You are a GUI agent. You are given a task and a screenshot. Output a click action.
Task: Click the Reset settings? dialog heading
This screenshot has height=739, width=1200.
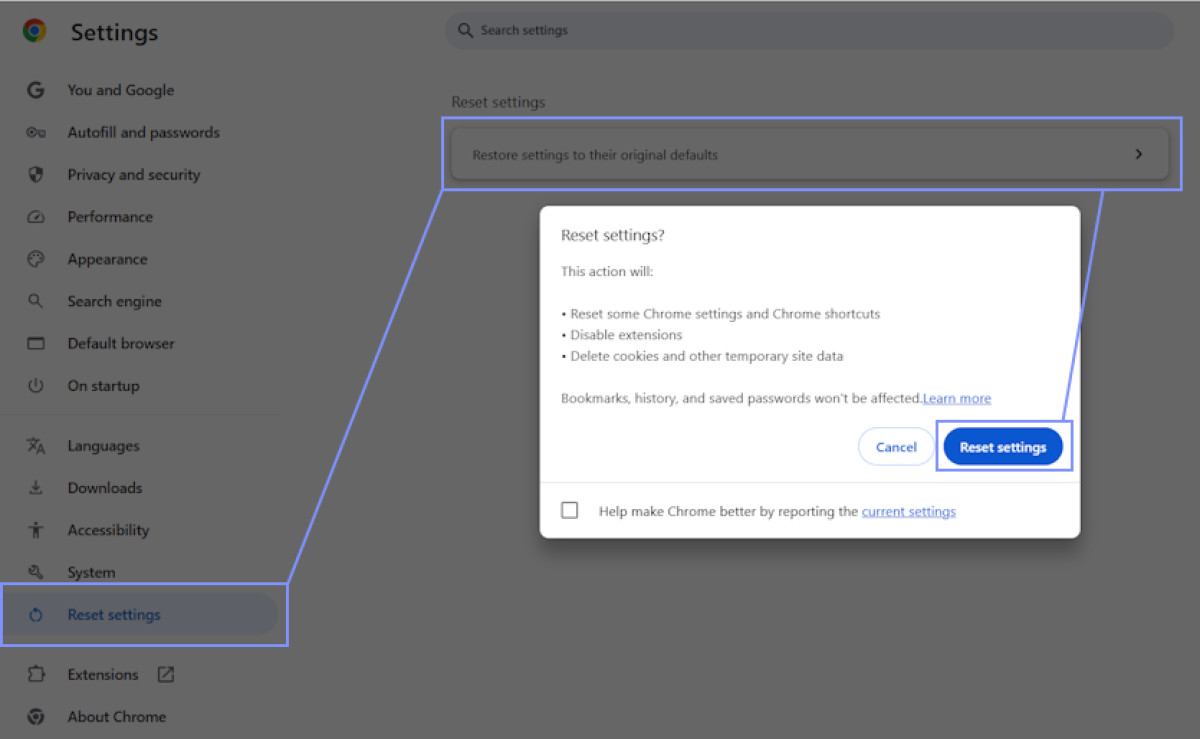(613, 235)
